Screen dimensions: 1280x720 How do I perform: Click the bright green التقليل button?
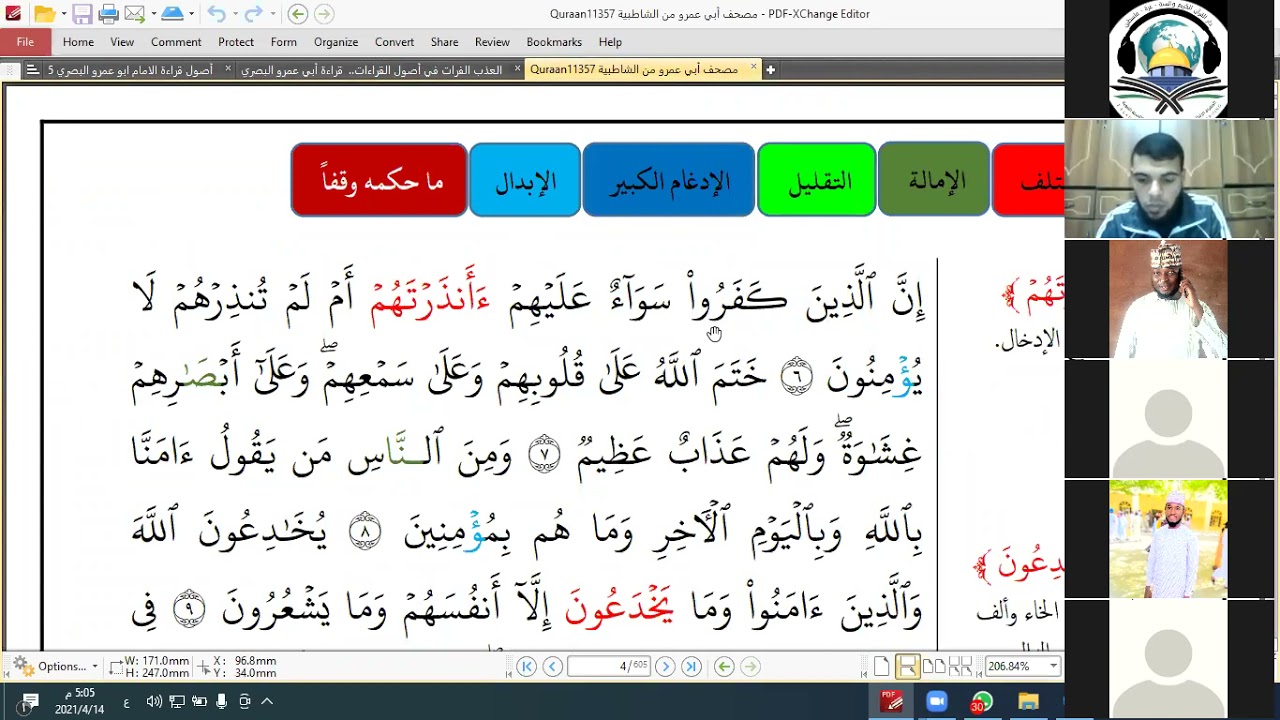pyautogui.click(x=816, y=180)
